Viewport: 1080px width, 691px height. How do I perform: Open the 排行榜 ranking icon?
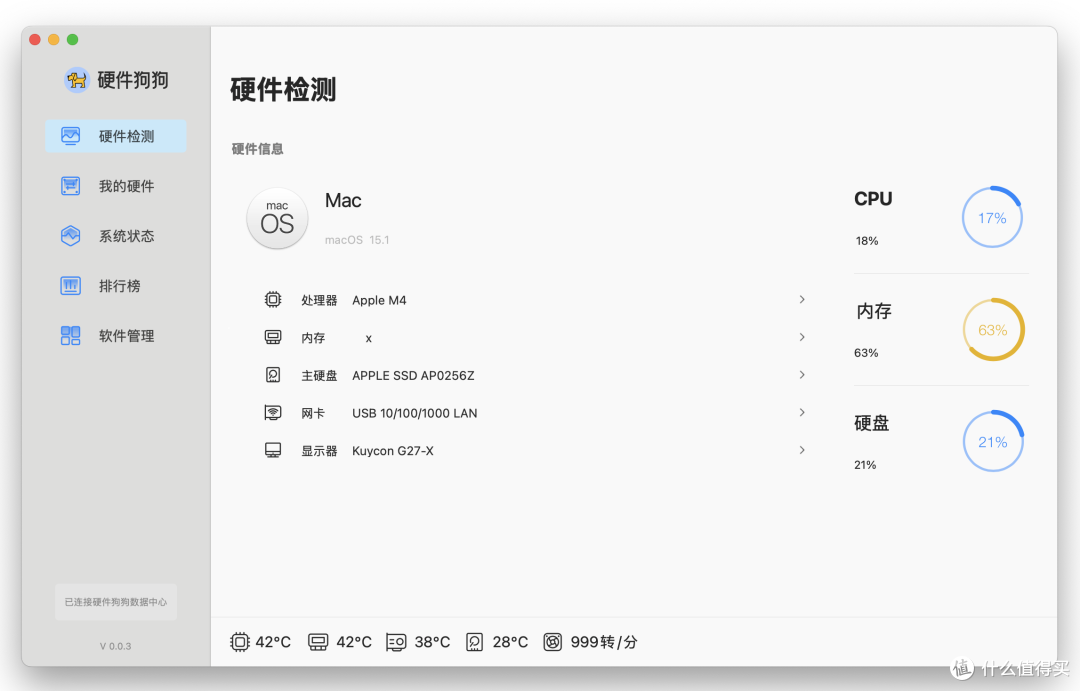coord(70,285)
